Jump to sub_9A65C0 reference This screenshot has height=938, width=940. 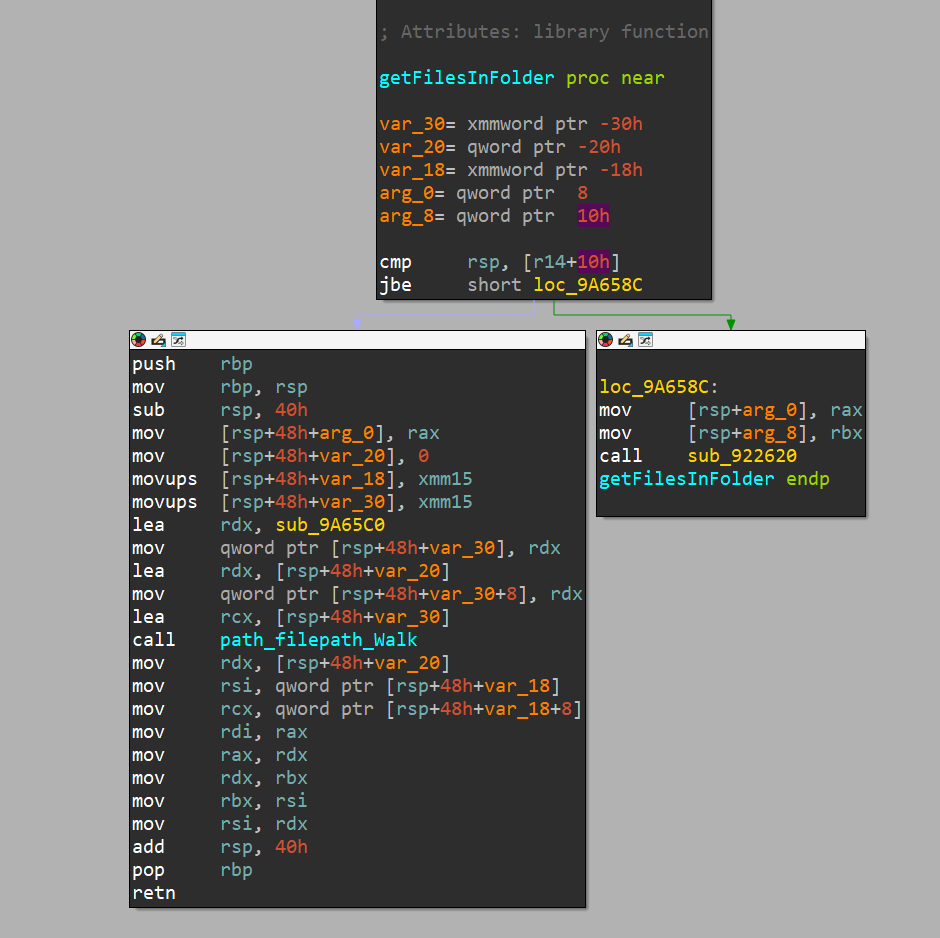[330, 525]
